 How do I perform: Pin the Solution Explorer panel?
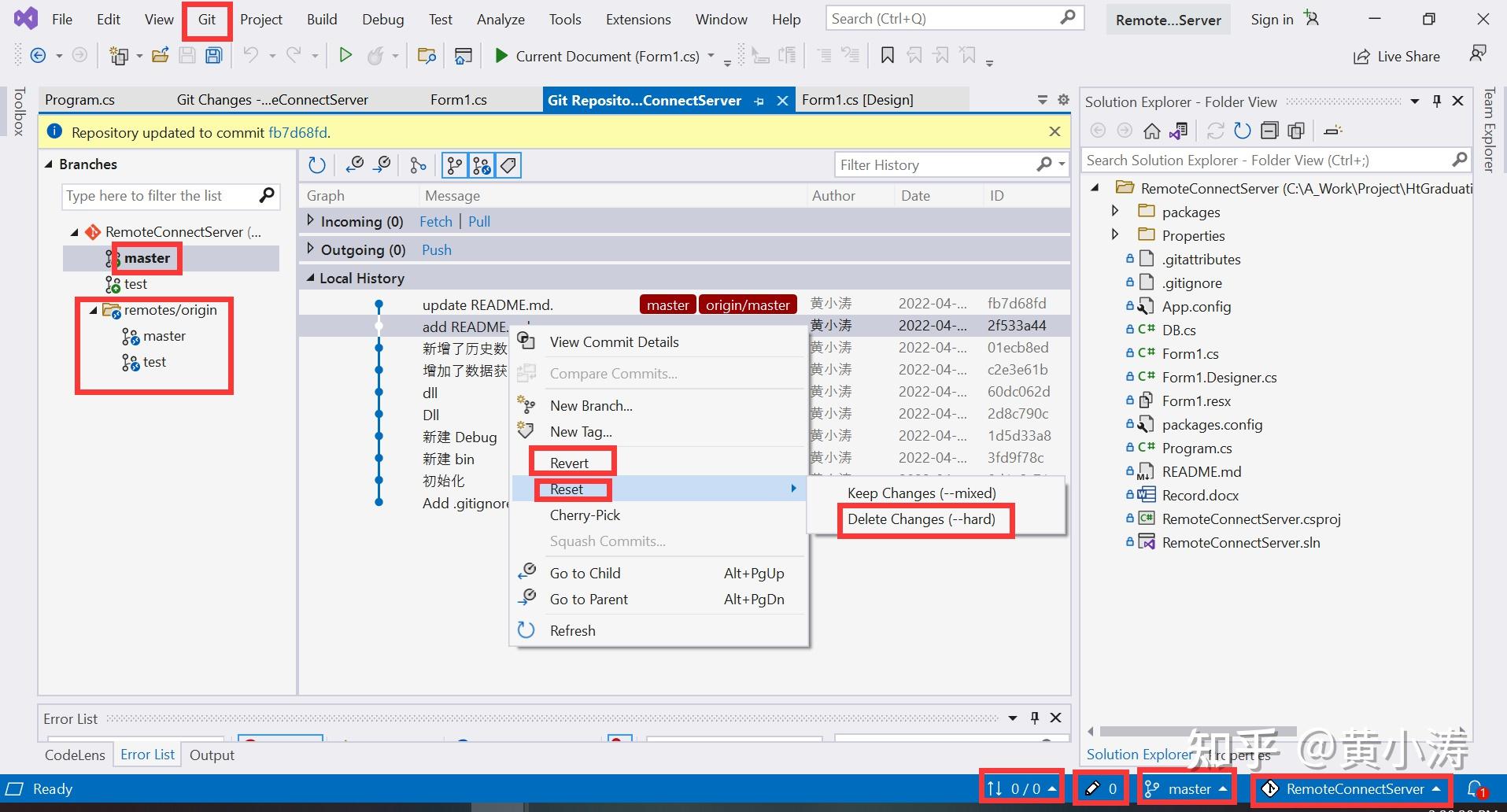click(1437, 101)
